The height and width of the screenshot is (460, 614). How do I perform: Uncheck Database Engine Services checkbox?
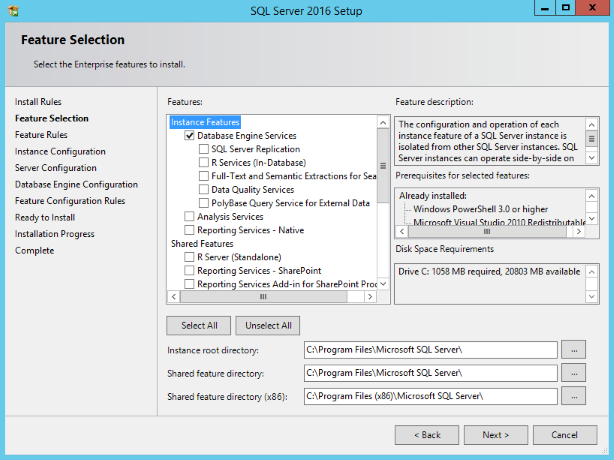189,135
